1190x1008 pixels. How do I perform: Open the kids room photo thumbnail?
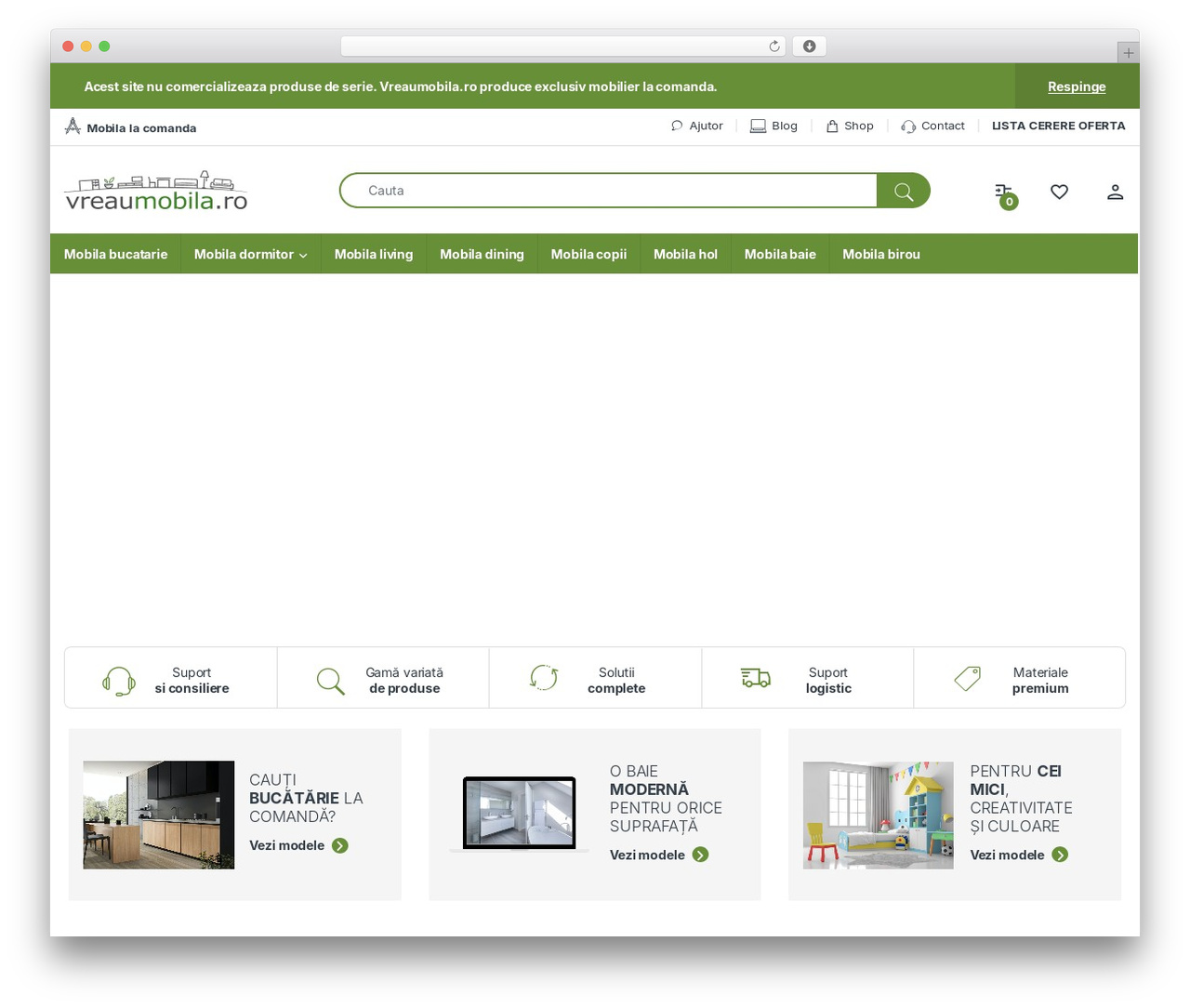click(879, 816)
